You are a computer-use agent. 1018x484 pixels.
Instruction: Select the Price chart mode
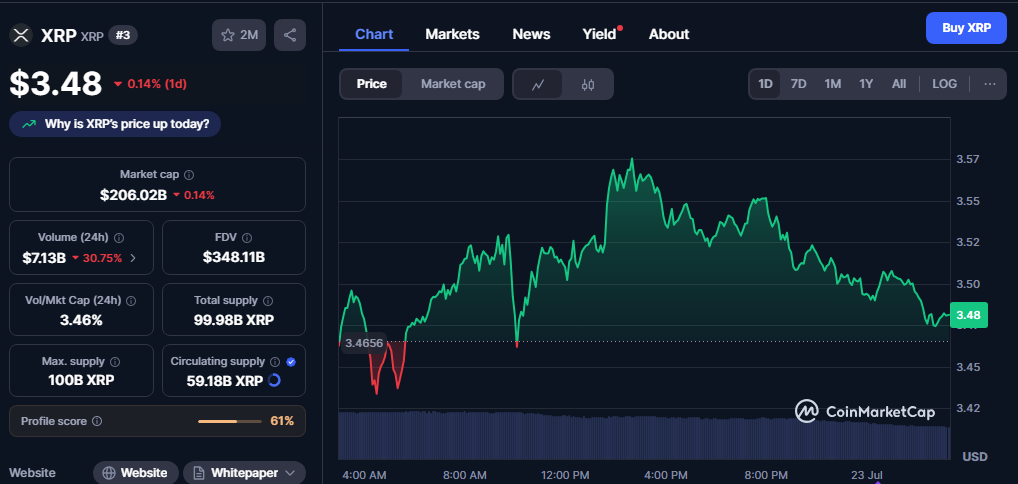tap(371, 84)
